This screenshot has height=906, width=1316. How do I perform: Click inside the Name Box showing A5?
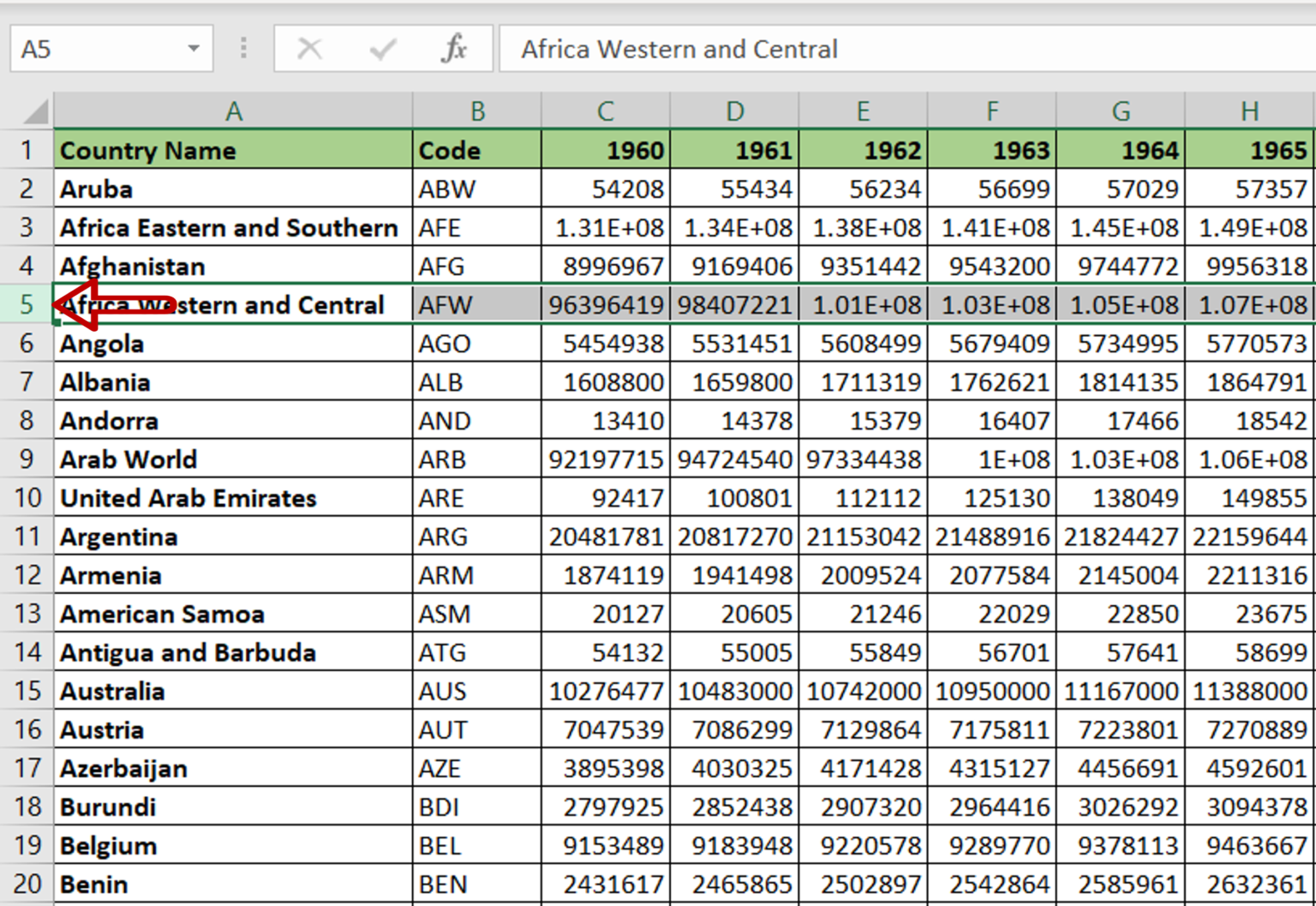point(94,49)
